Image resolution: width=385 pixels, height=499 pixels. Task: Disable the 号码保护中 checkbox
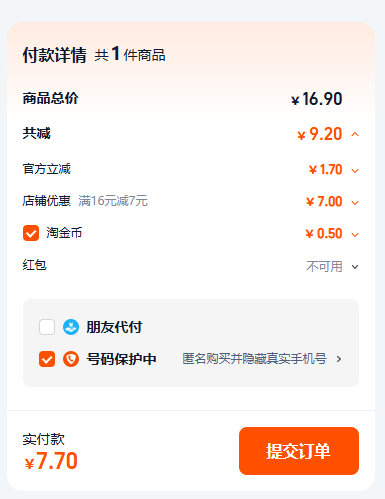[x=47, y=359]
